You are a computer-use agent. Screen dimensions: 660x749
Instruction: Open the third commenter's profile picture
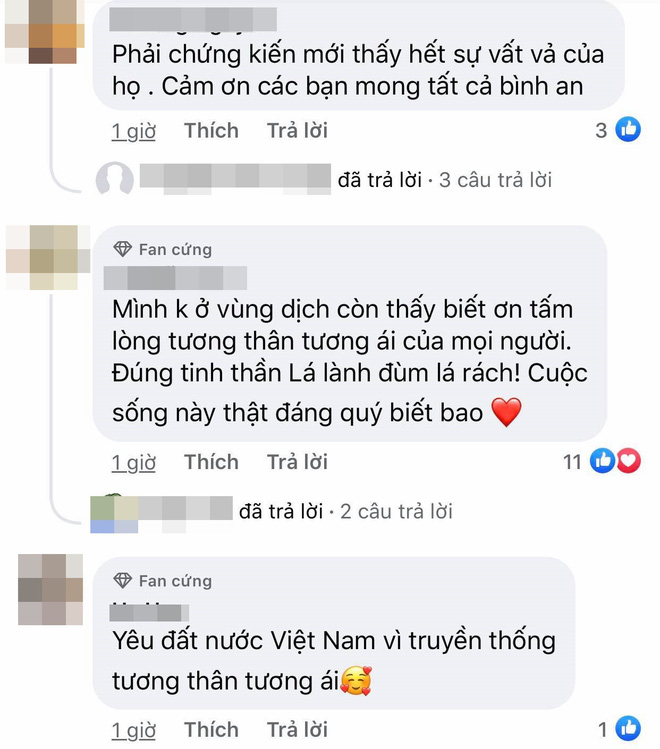click(51, 589)
